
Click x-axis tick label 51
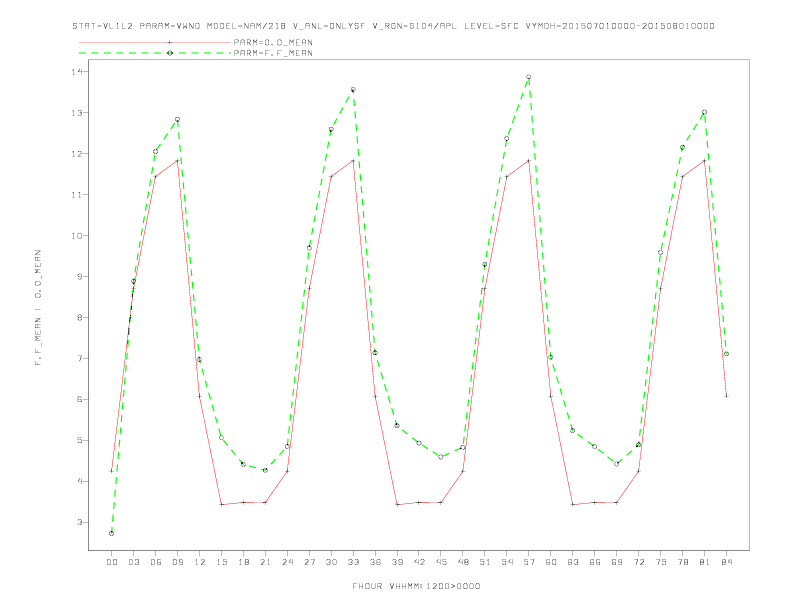(x=485, y=562)
